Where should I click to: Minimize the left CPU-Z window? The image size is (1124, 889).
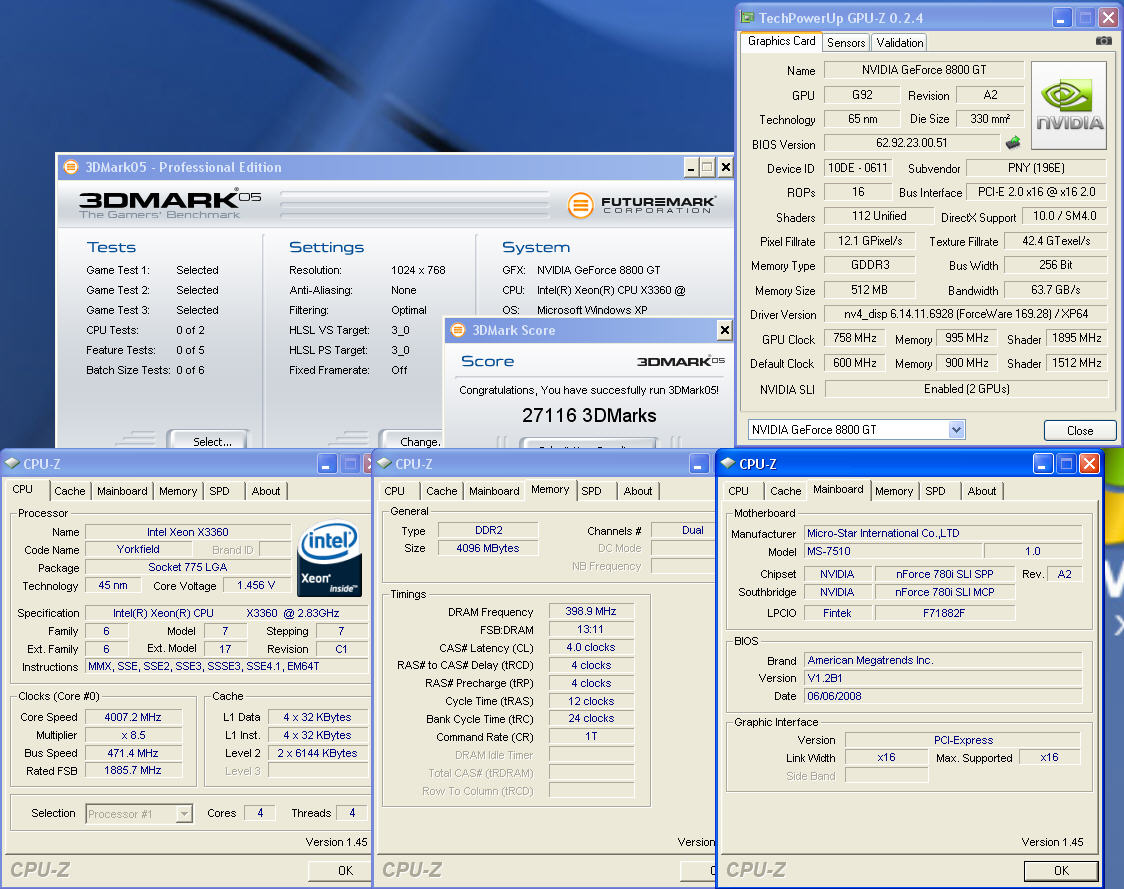[326, 464]
